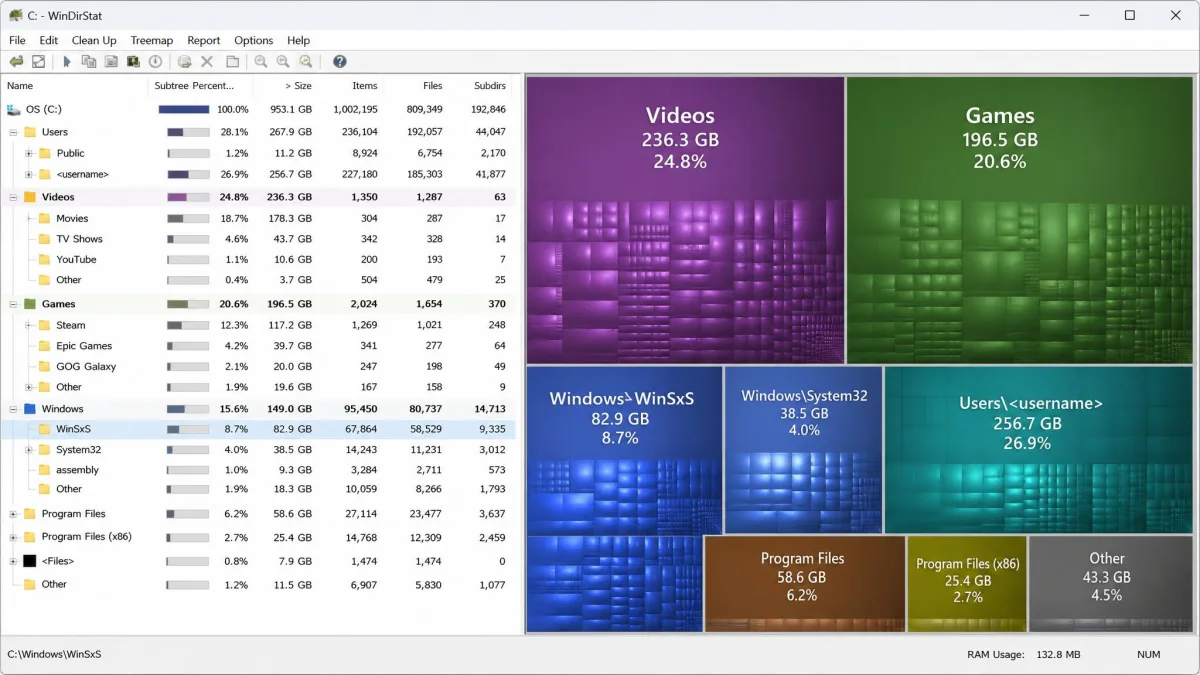Screen dimensions: 1200x675
Task: Click the purple percentage bar in Videos row
Action: click(x=188, y=197)
